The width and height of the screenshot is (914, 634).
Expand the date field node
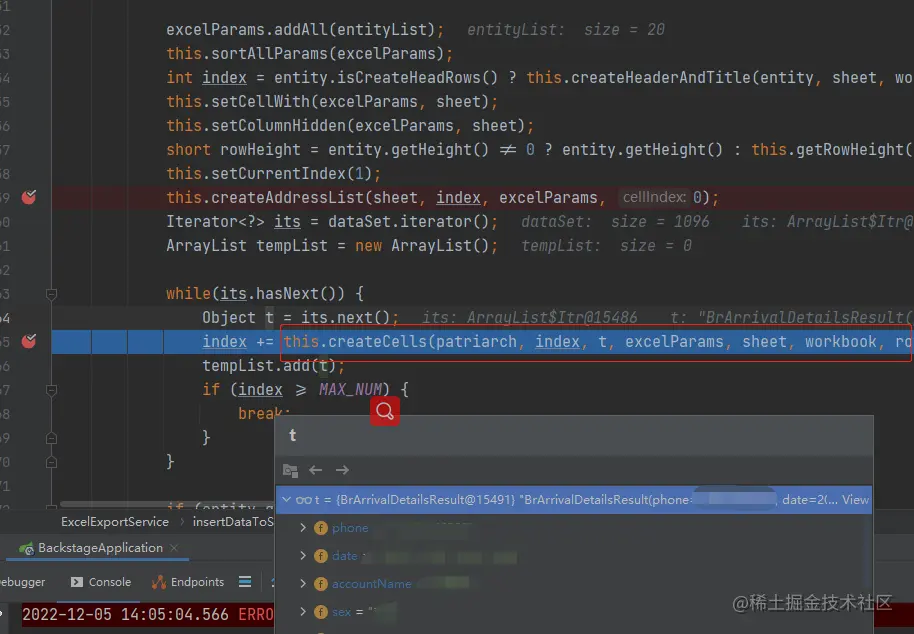coord(303,555)
